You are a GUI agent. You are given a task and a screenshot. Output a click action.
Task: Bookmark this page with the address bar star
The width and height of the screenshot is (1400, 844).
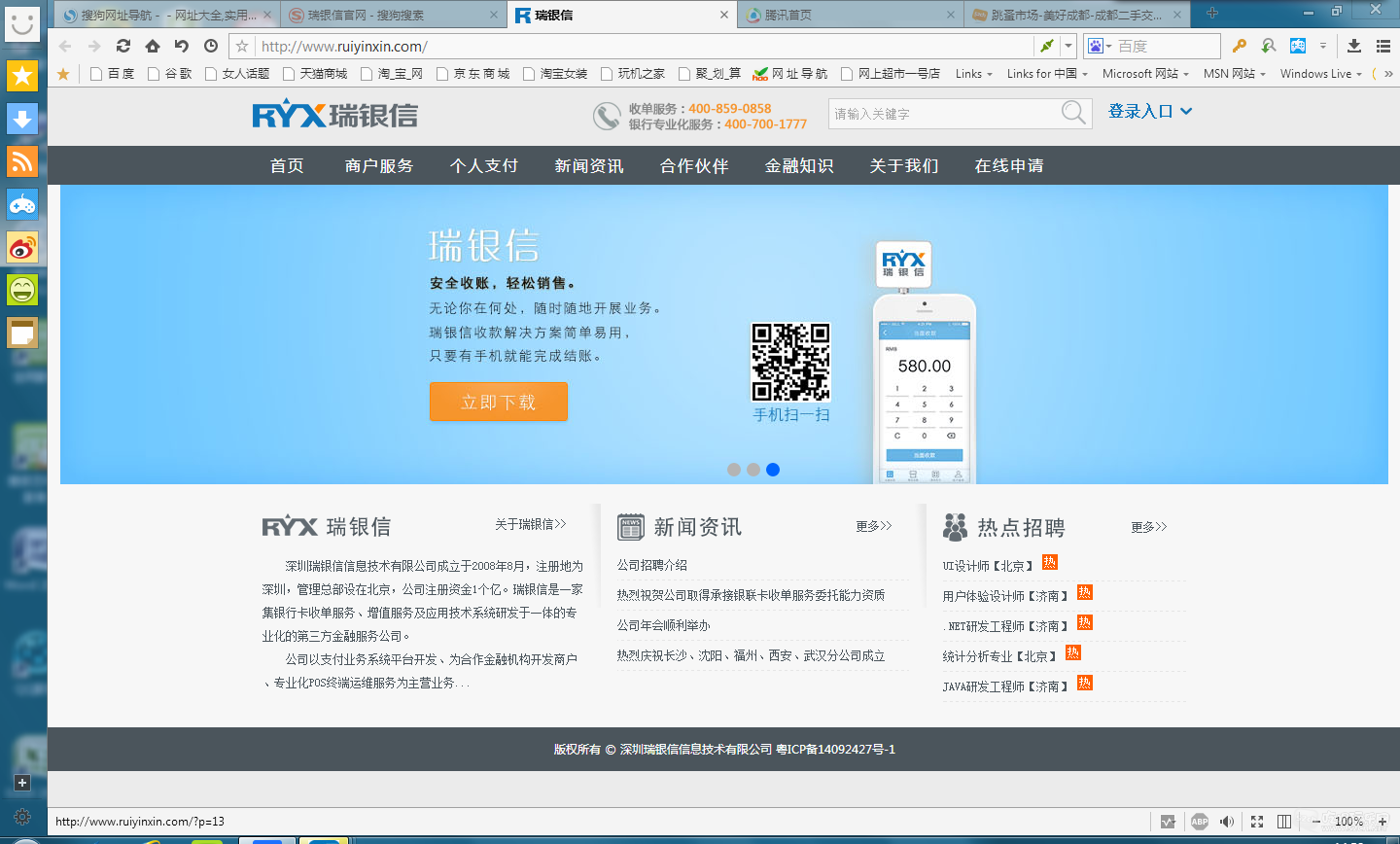[242, 46]
